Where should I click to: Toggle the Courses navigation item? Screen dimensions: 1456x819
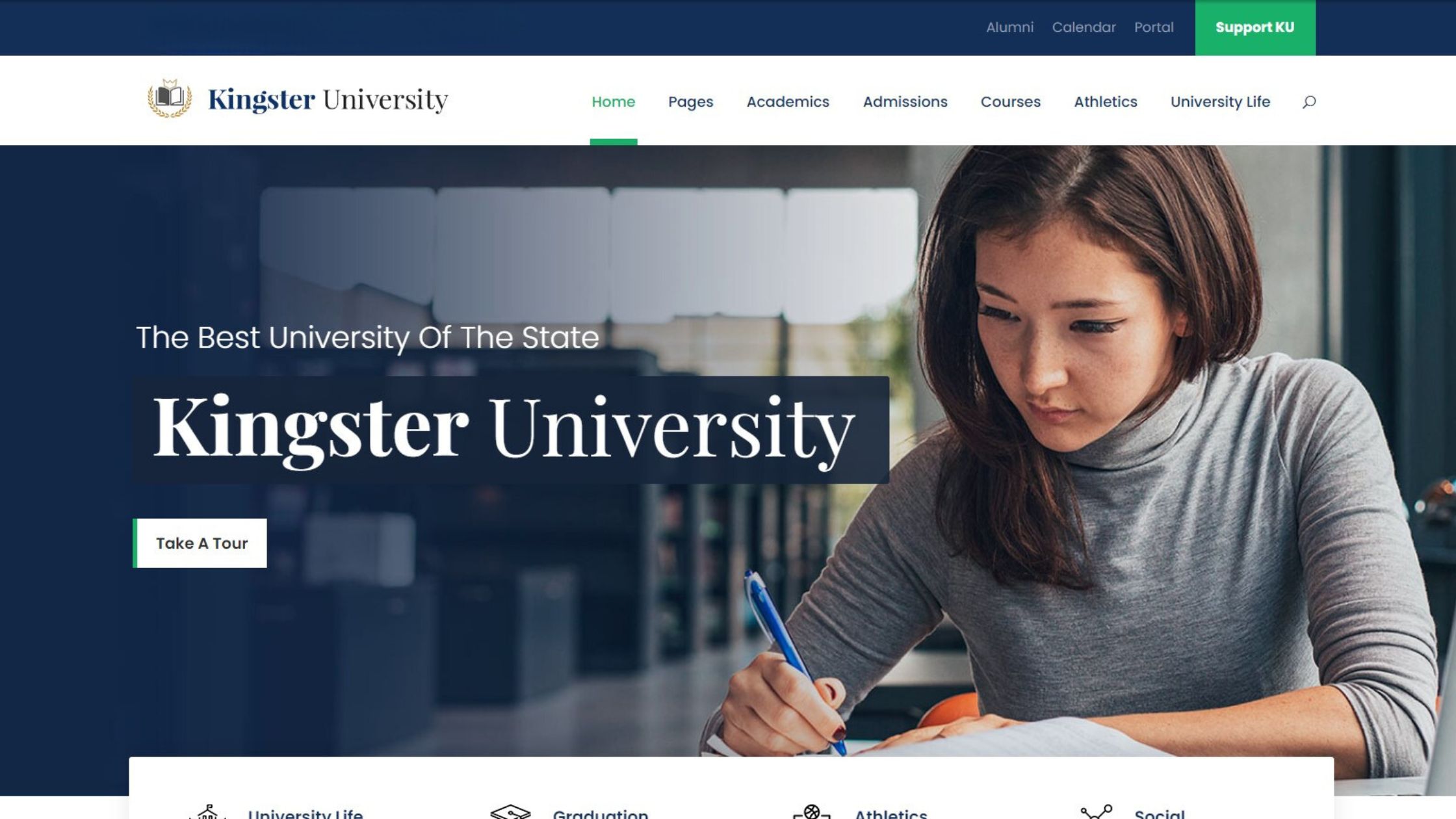click(x=1010, y=101)
